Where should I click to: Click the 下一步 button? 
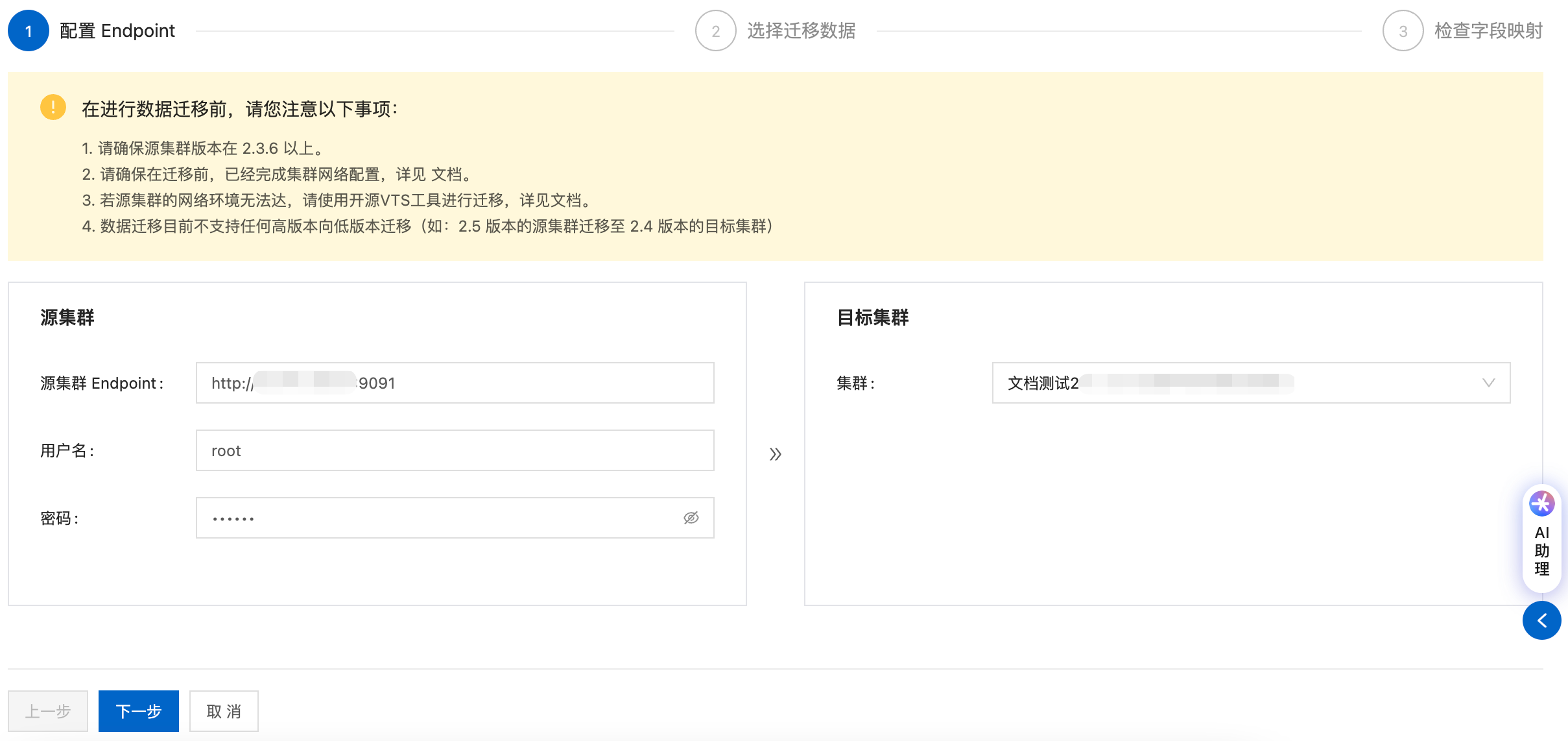(139, 711)
